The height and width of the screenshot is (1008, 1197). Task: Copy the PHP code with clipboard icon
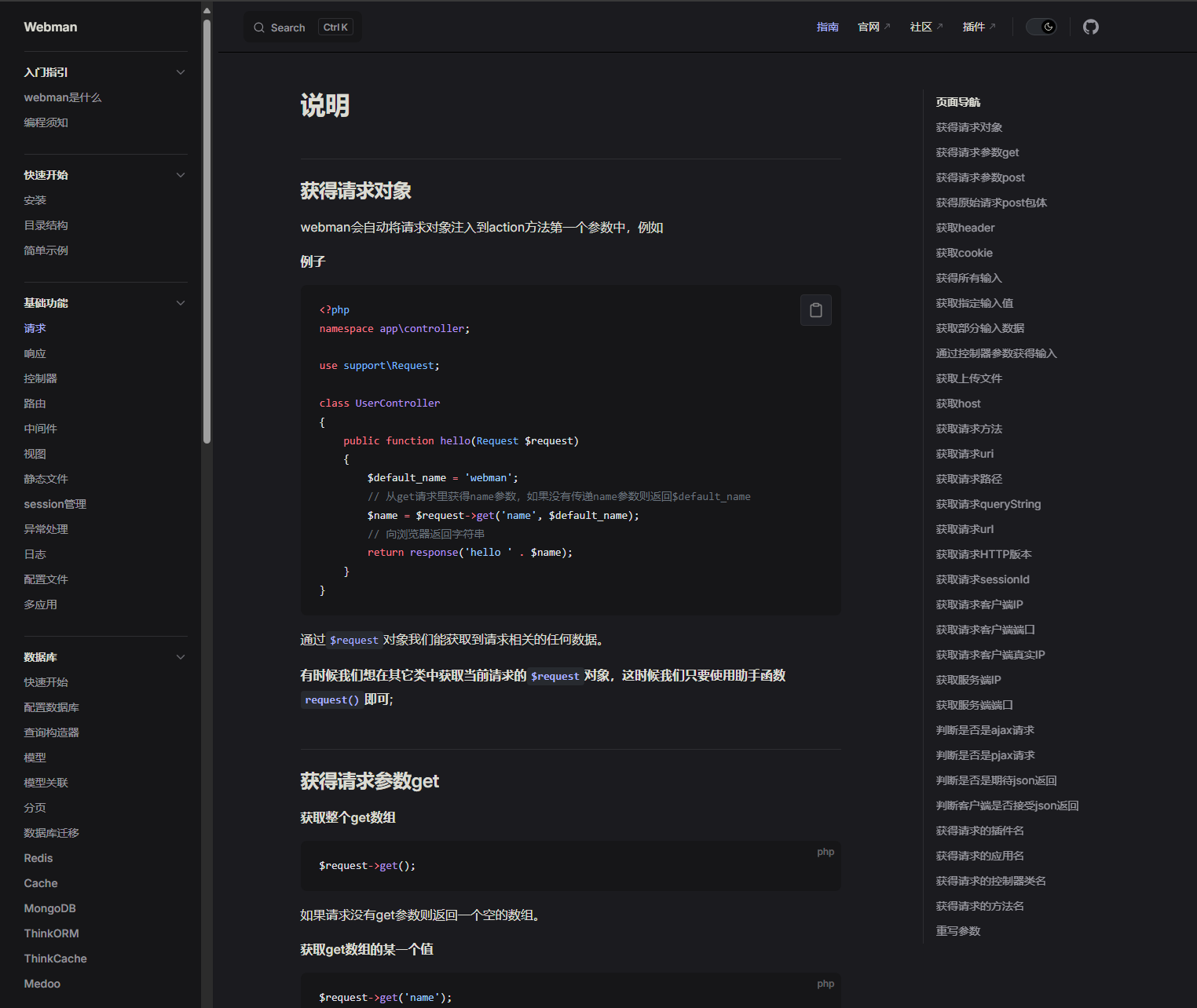point(815,310)
